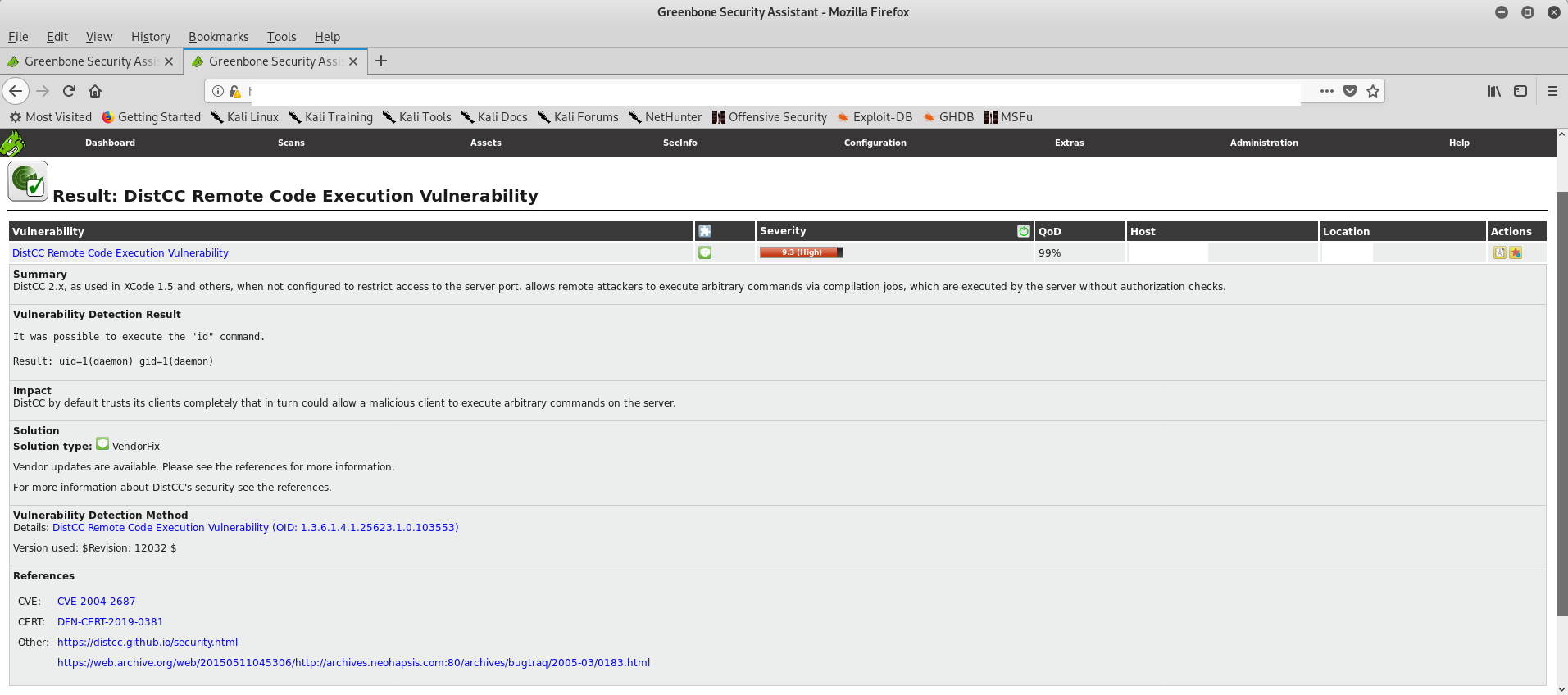
Task: Click the insecure connection padlock warning
Action: 235,91
